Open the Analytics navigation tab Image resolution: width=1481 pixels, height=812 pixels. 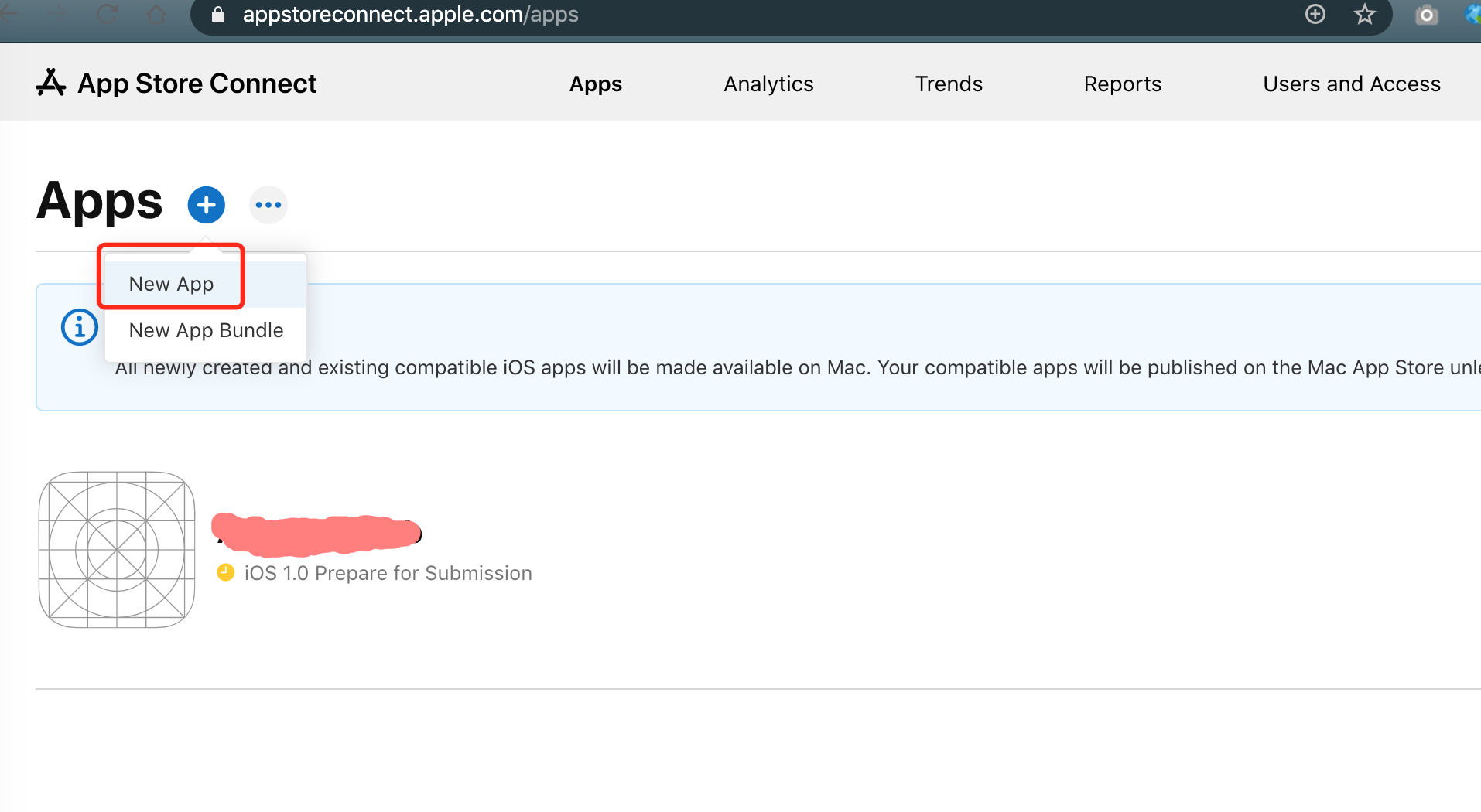click(768, 84)
